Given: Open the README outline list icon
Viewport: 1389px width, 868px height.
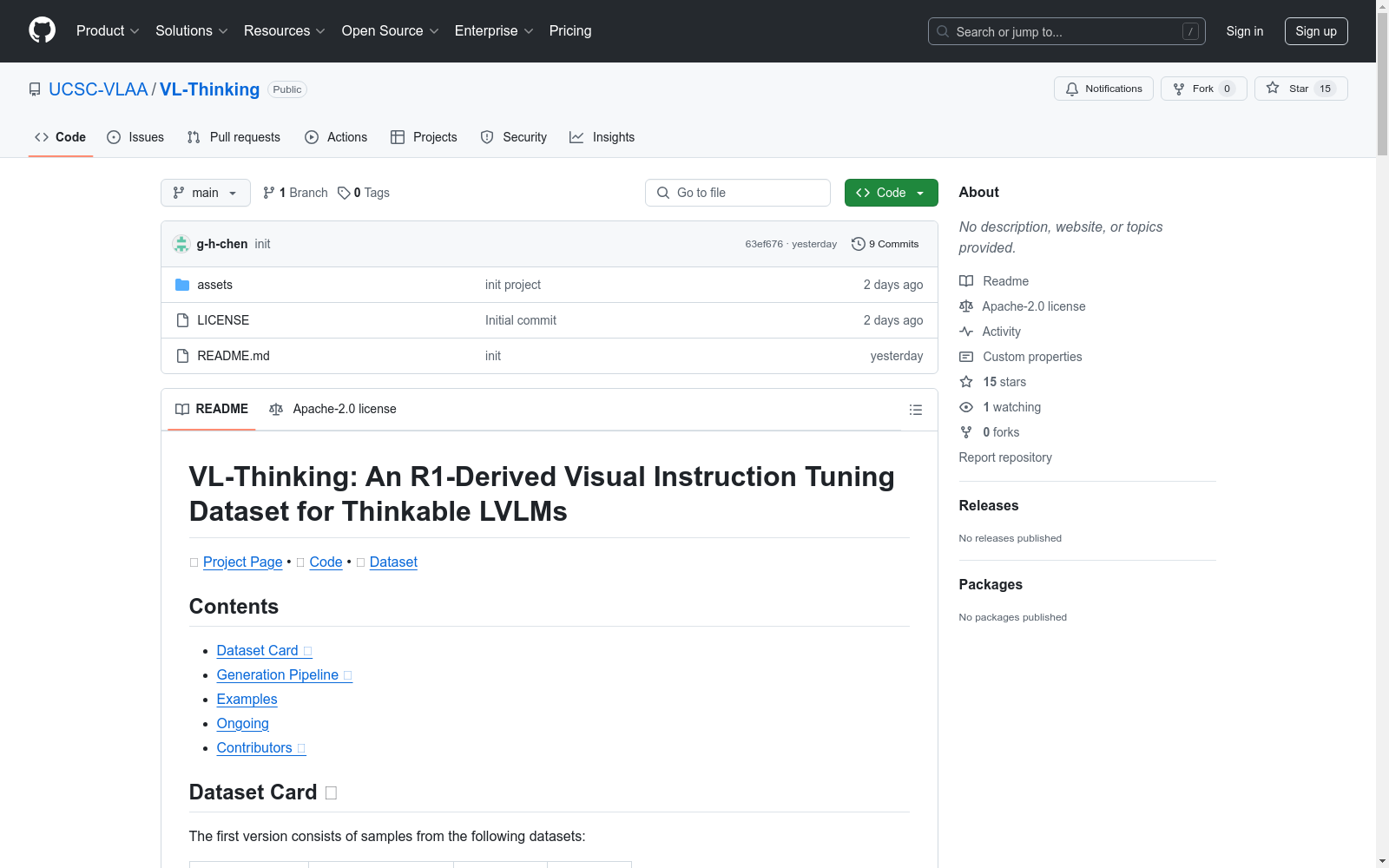Looking at the screenshot, I should coord(916,410).
